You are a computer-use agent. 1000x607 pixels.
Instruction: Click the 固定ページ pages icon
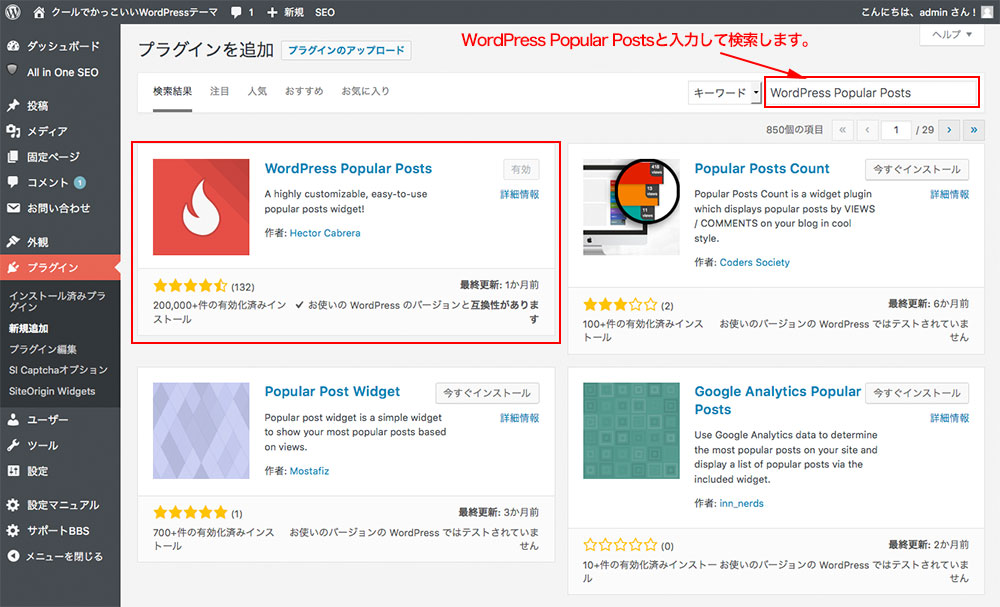click(13, 156)
